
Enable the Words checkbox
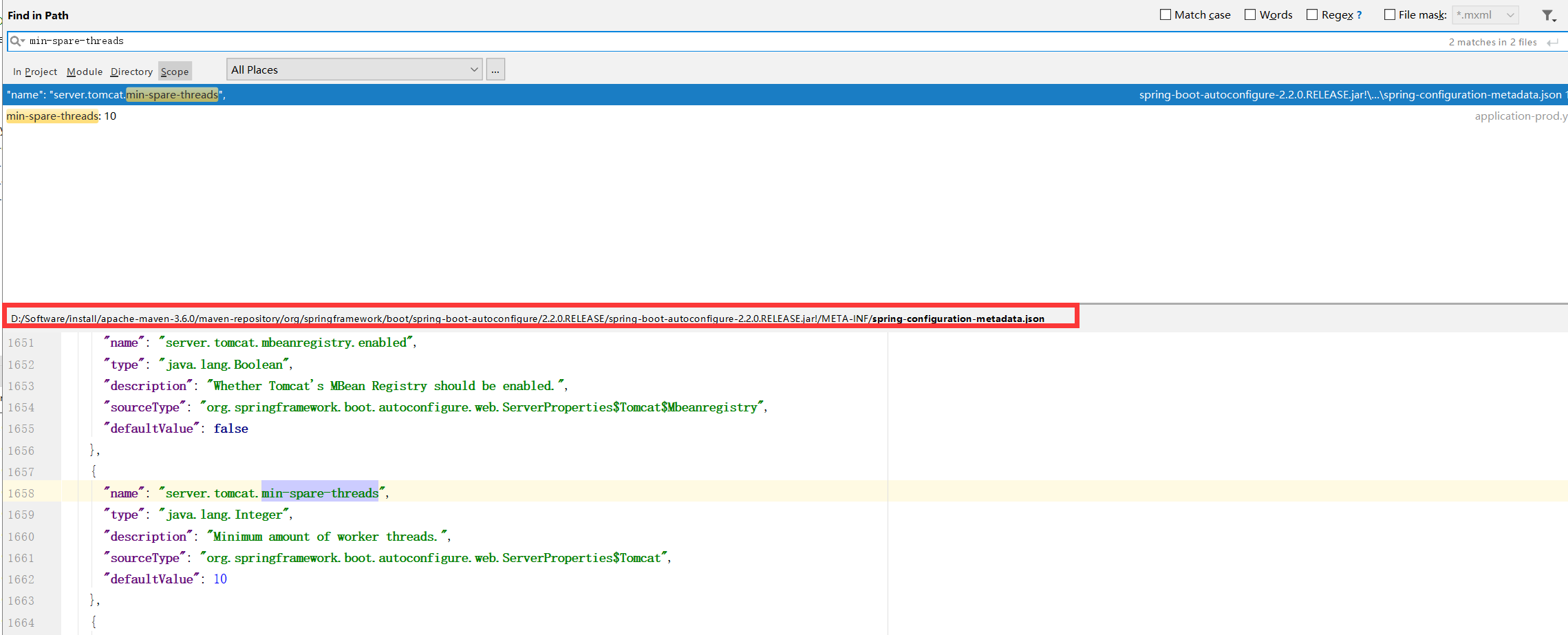(1250, 14)
